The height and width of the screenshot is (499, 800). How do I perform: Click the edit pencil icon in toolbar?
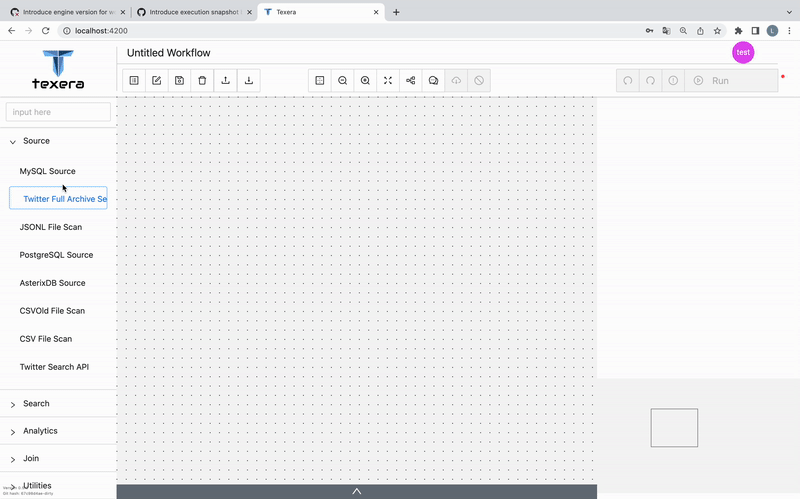pyautogui.click(x=157, y=81)
